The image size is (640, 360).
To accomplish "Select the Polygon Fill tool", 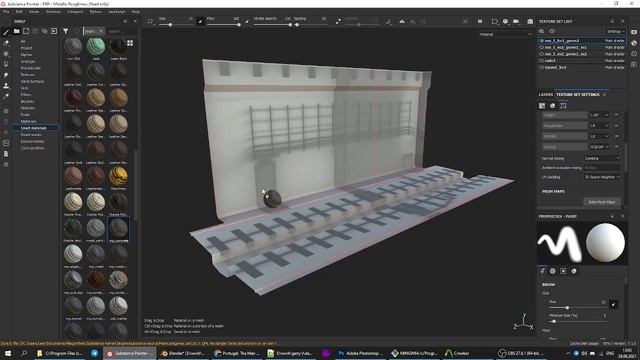I will [6, 64].
